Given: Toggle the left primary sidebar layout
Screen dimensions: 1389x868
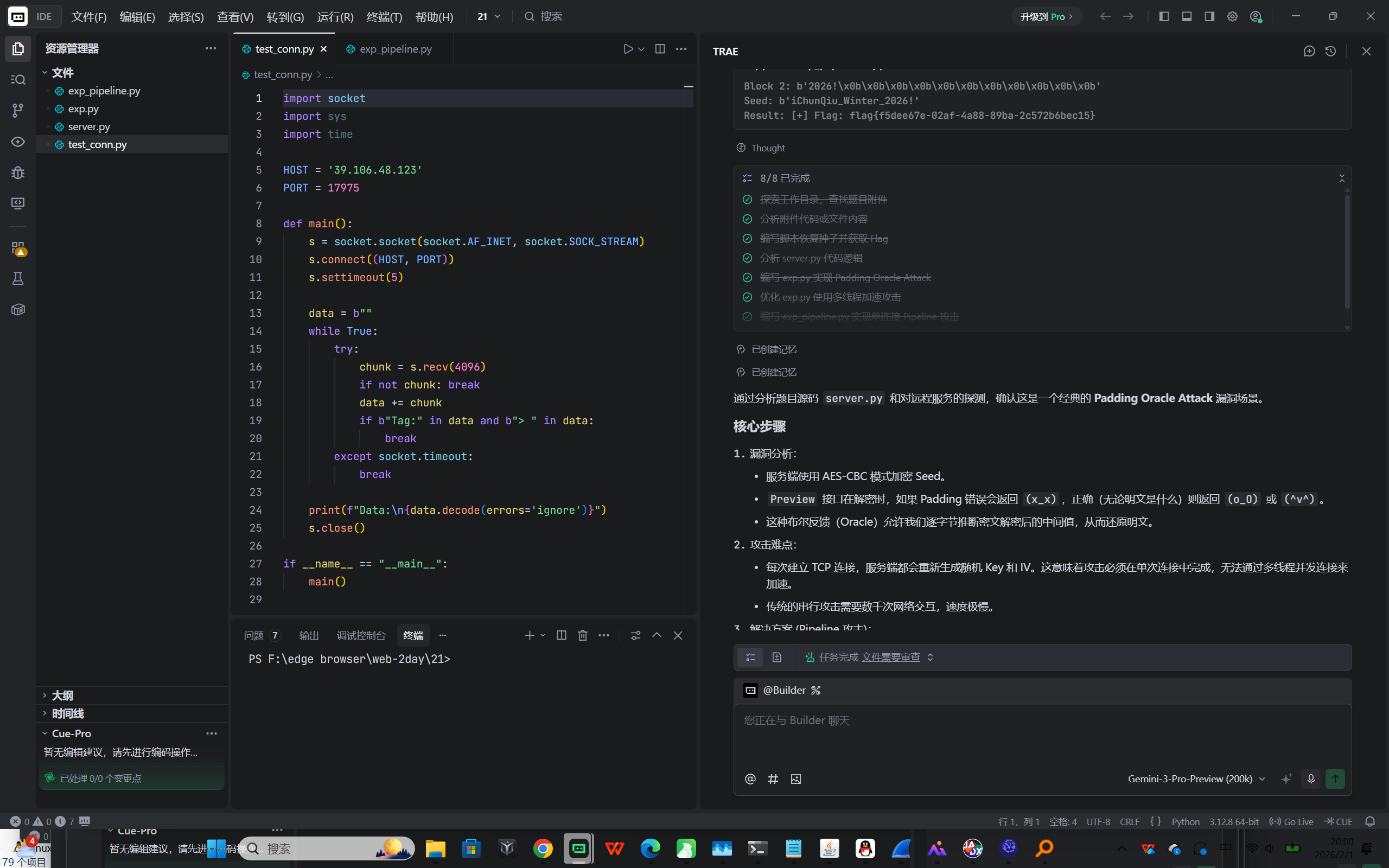Looking at the screenshot, I should point(1164,16).
